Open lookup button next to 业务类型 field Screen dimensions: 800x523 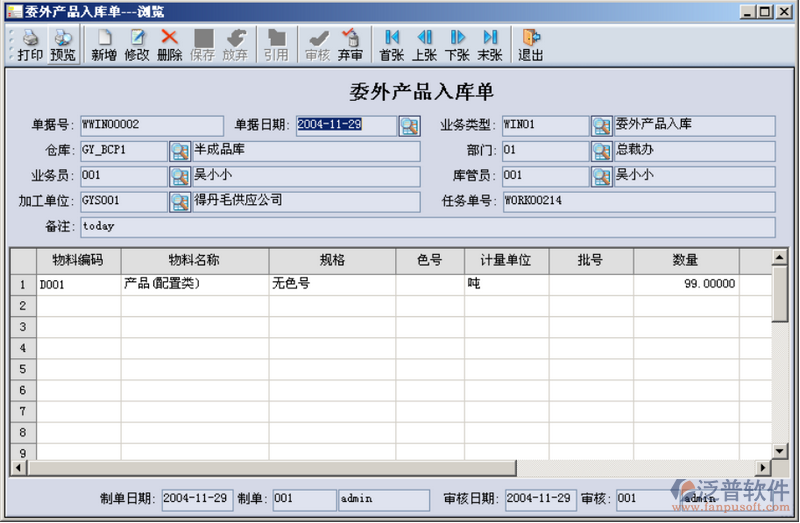[x=601, y=126]
